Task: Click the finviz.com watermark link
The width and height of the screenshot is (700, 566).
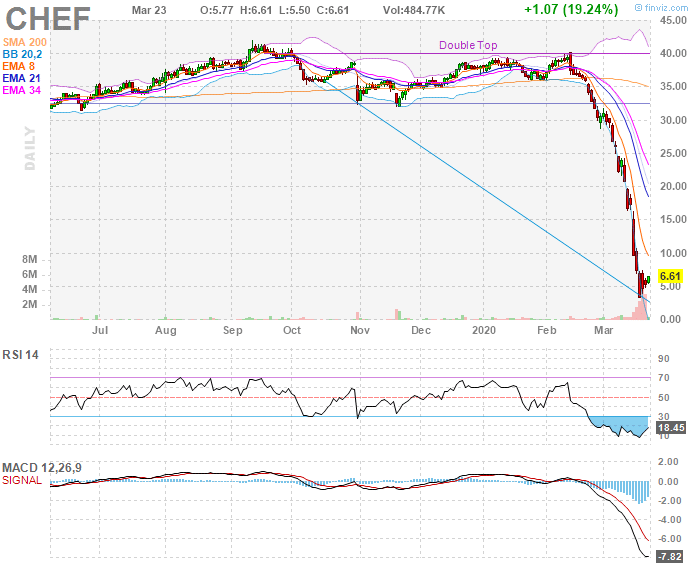Action: click(x=661, y=8)
